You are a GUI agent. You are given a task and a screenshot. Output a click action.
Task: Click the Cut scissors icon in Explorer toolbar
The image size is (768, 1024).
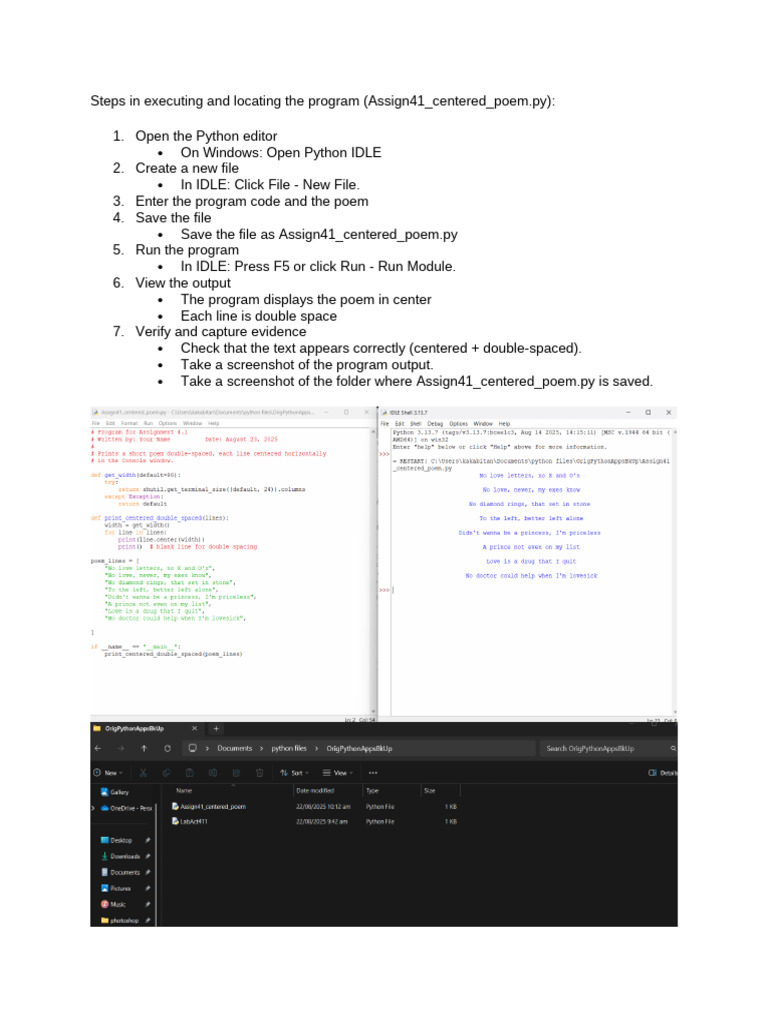tap(143, 773)
